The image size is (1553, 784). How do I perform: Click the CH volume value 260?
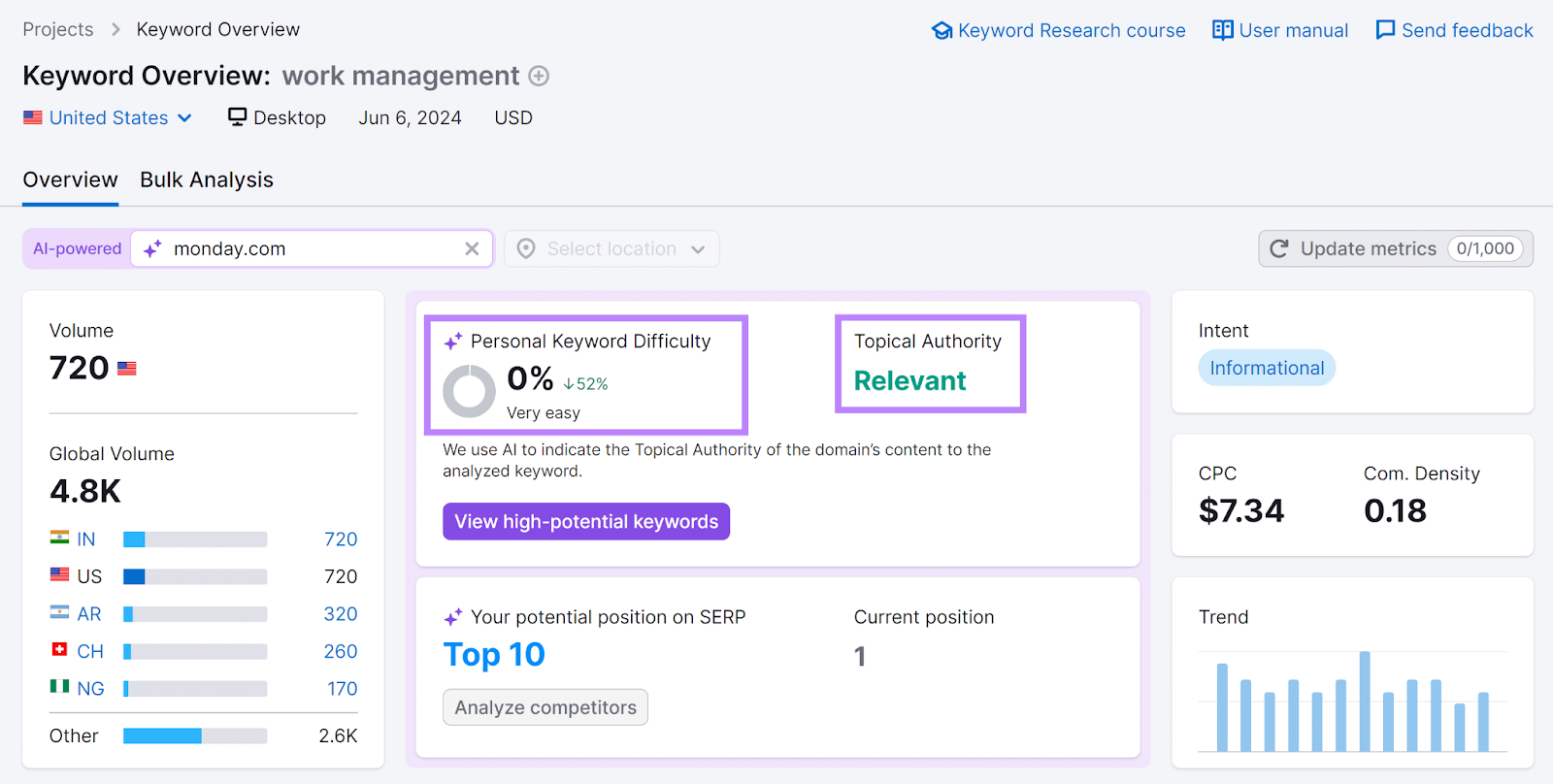click(341, 652)
